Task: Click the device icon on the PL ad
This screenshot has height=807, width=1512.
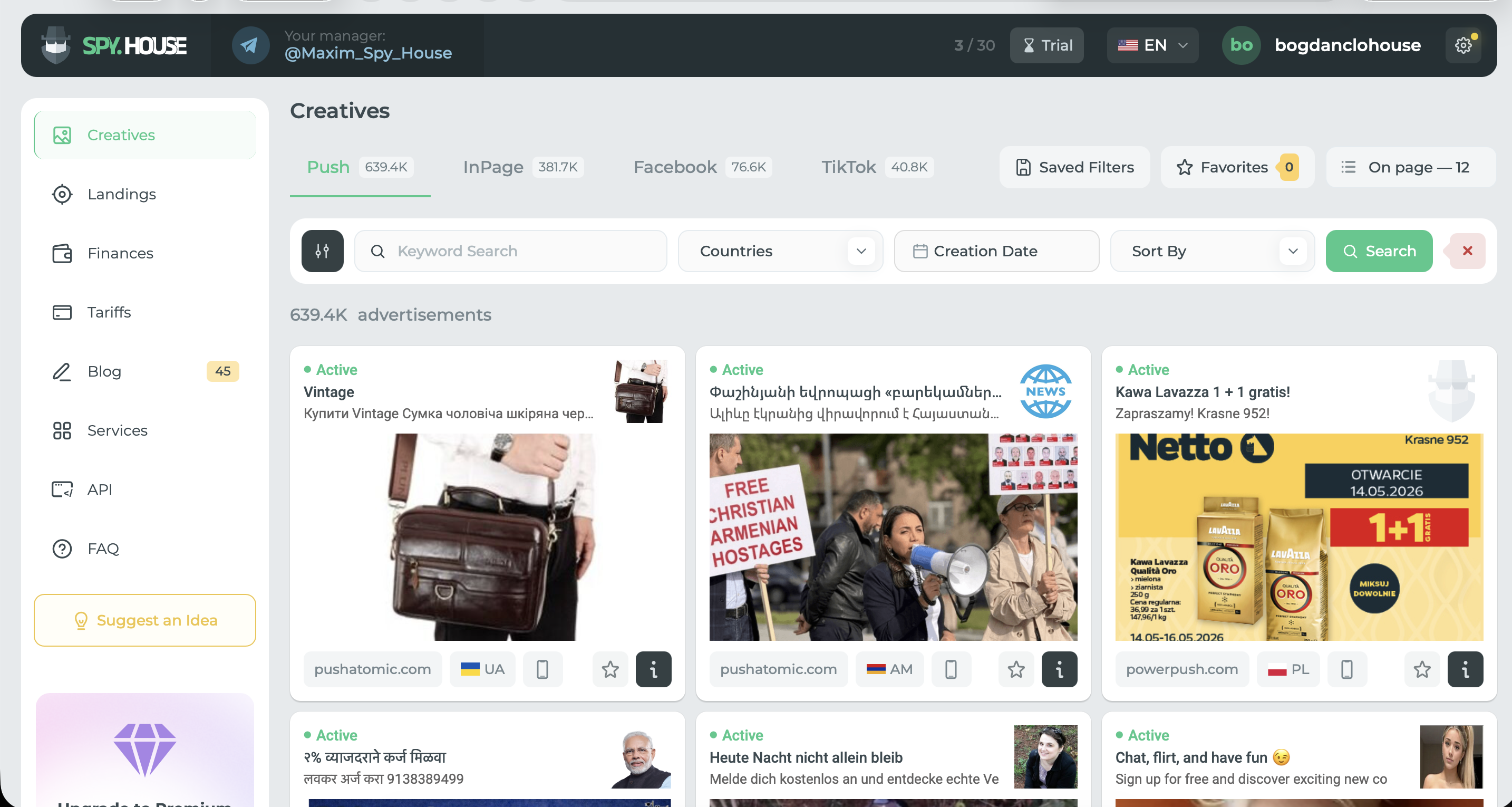Action: point(1347,669)
